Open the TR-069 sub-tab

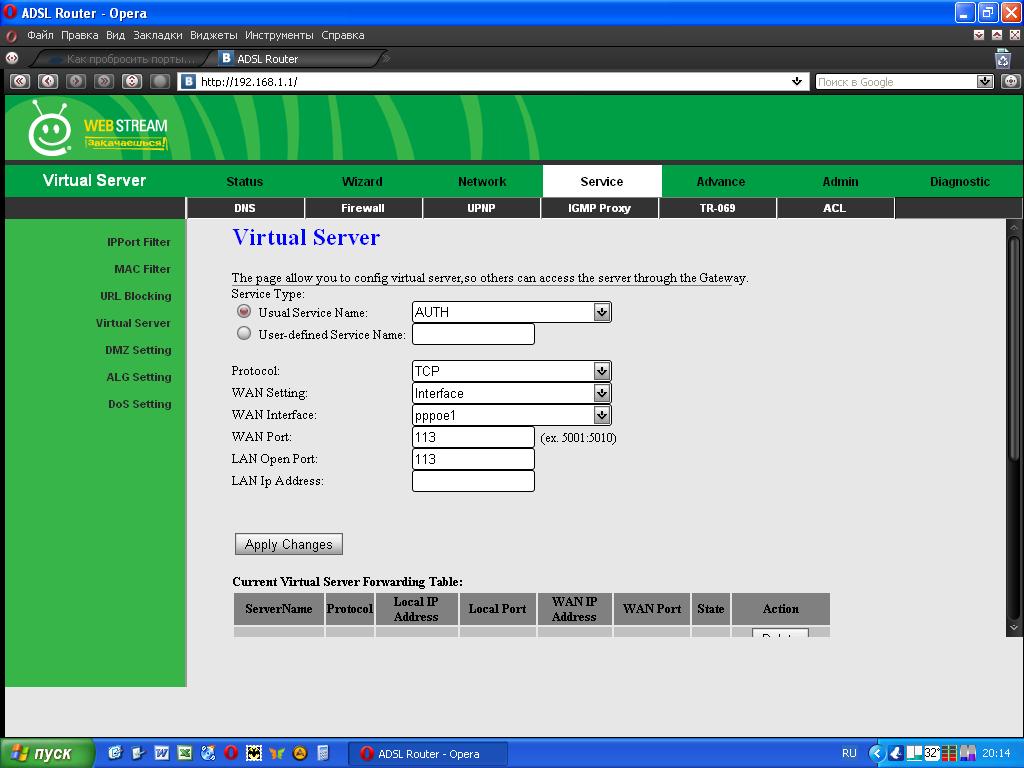pos(718,208)
